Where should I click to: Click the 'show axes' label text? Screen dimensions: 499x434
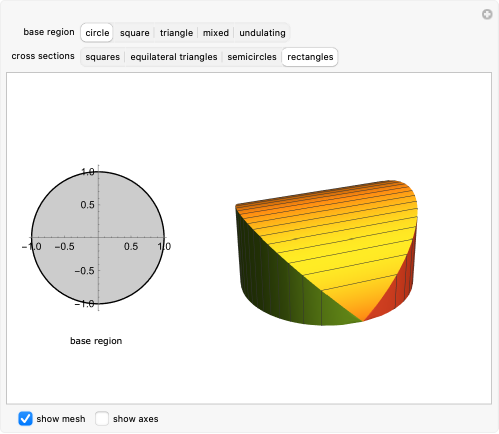pos(136,419)
